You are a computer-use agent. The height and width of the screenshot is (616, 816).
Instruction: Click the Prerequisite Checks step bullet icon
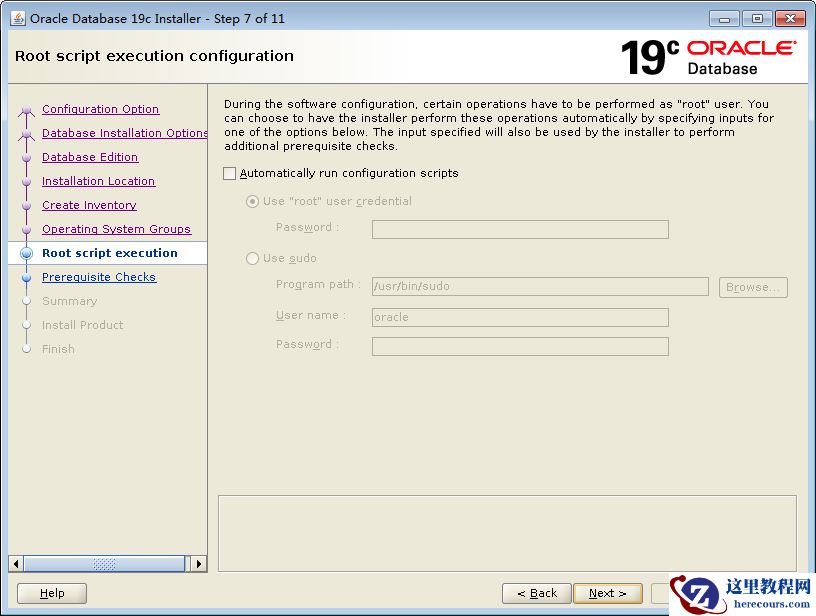(27, 278)
